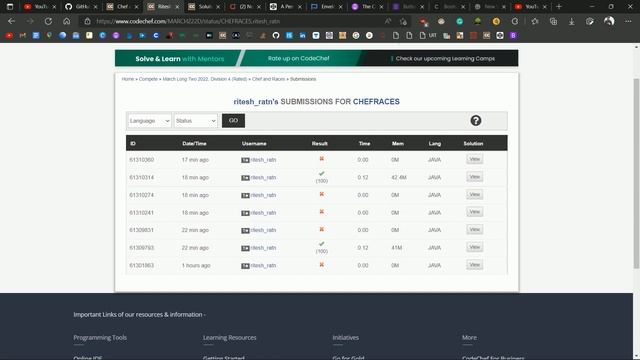Click the read aloud icon in address bar

387,21
